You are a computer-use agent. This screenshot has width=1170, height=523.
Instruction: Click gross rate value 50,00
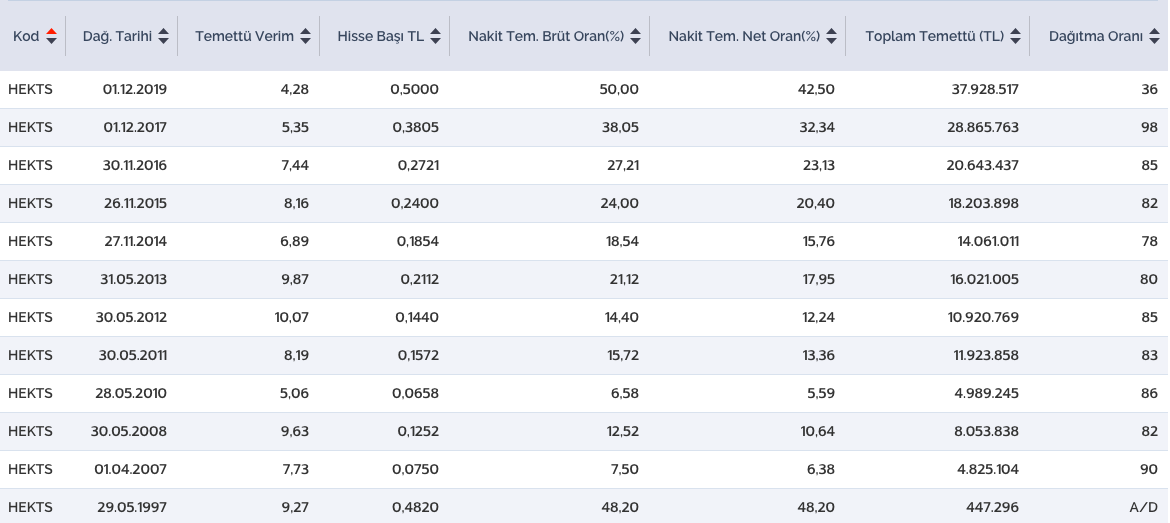619,90
